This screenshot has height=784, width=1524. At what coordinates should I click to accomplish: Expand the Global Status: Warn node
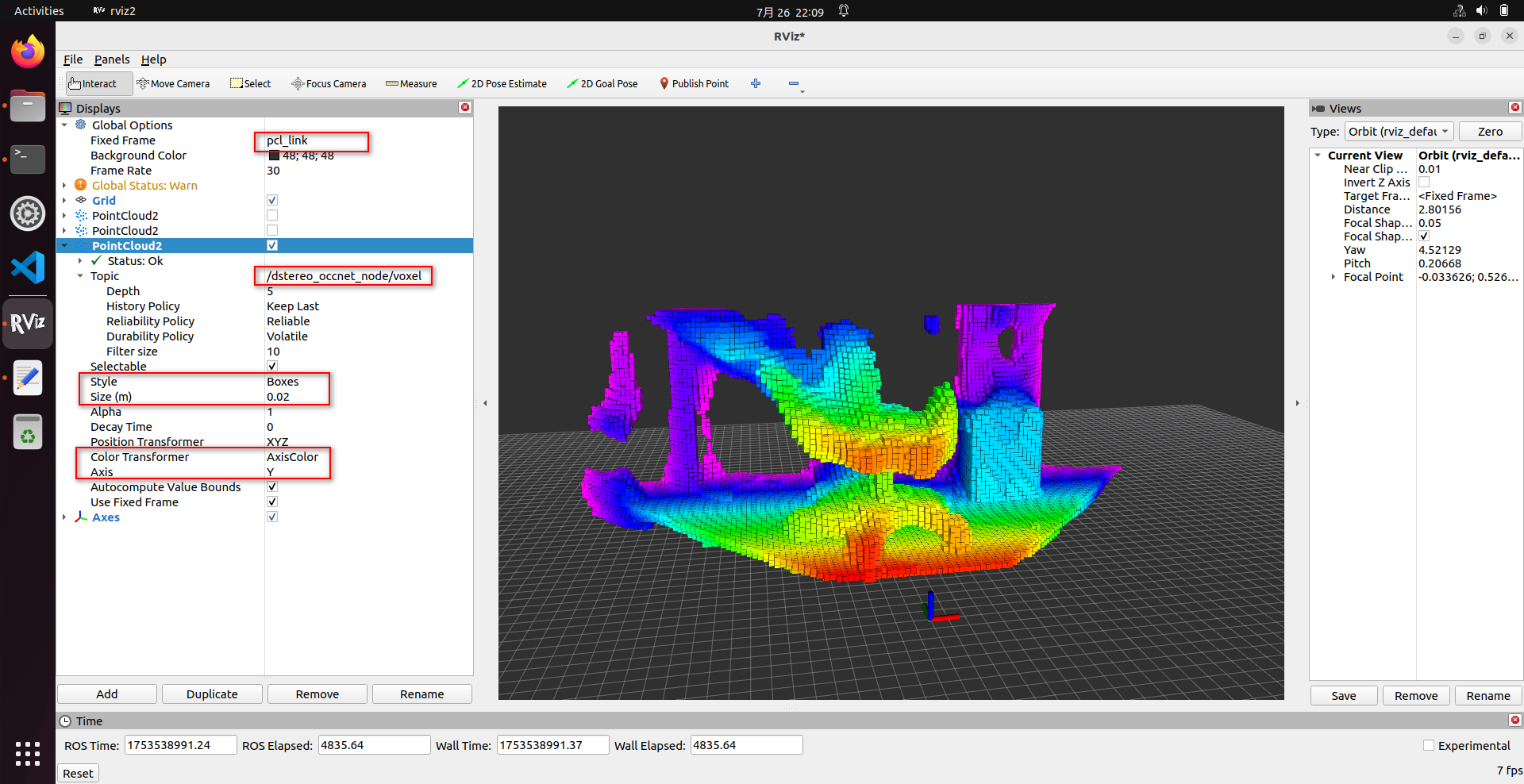pyautogui.click(x=64, y=185)
